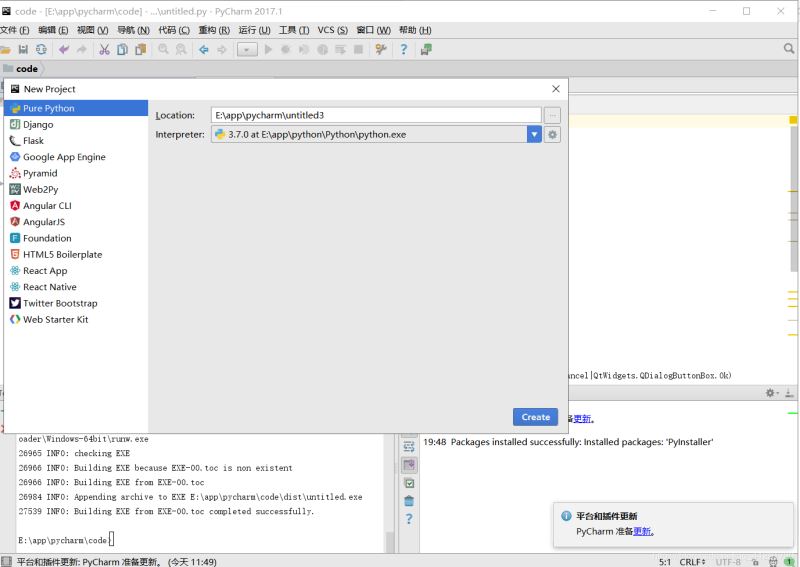Select Pyramid project type
The width and height of the screenshot is (800, 567).
point(76,174)
